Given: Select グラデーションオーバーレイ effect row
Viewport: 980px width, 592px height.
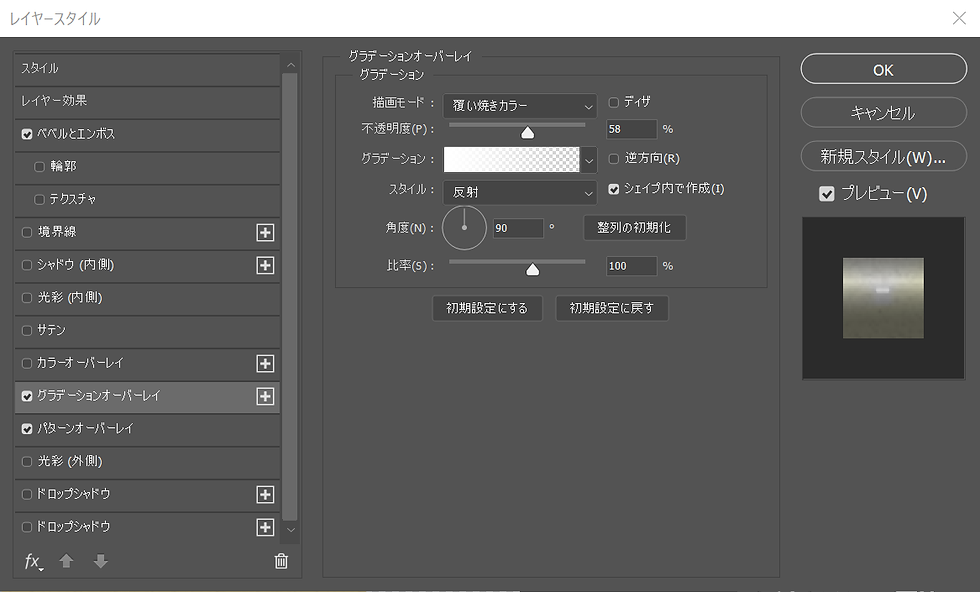Looking at the screenshot, I should 147,396.
